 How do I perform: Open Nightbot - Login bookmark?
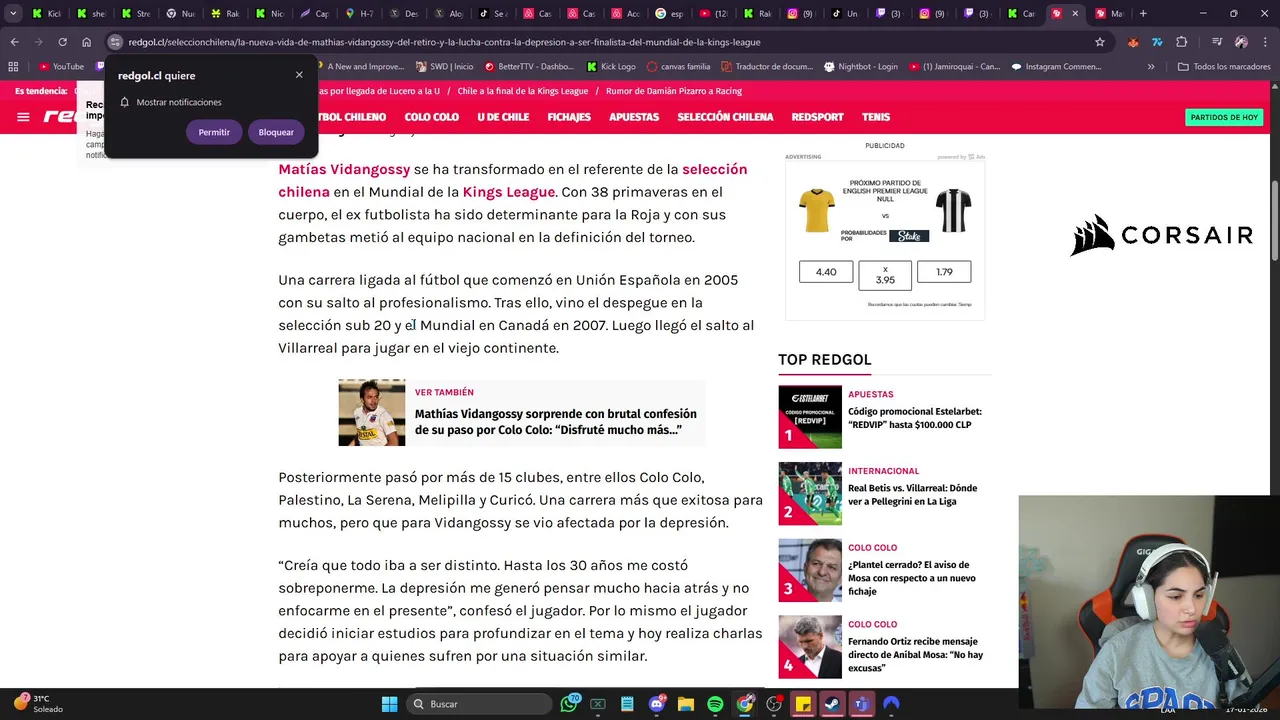[861, 67]
